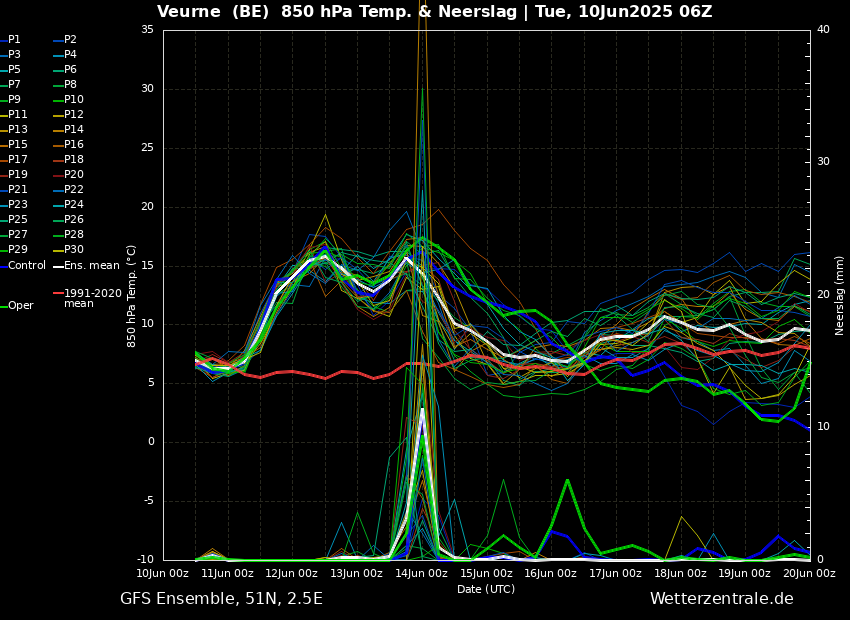
Task: Click legend entry P14
Action: tap(68, 130)
